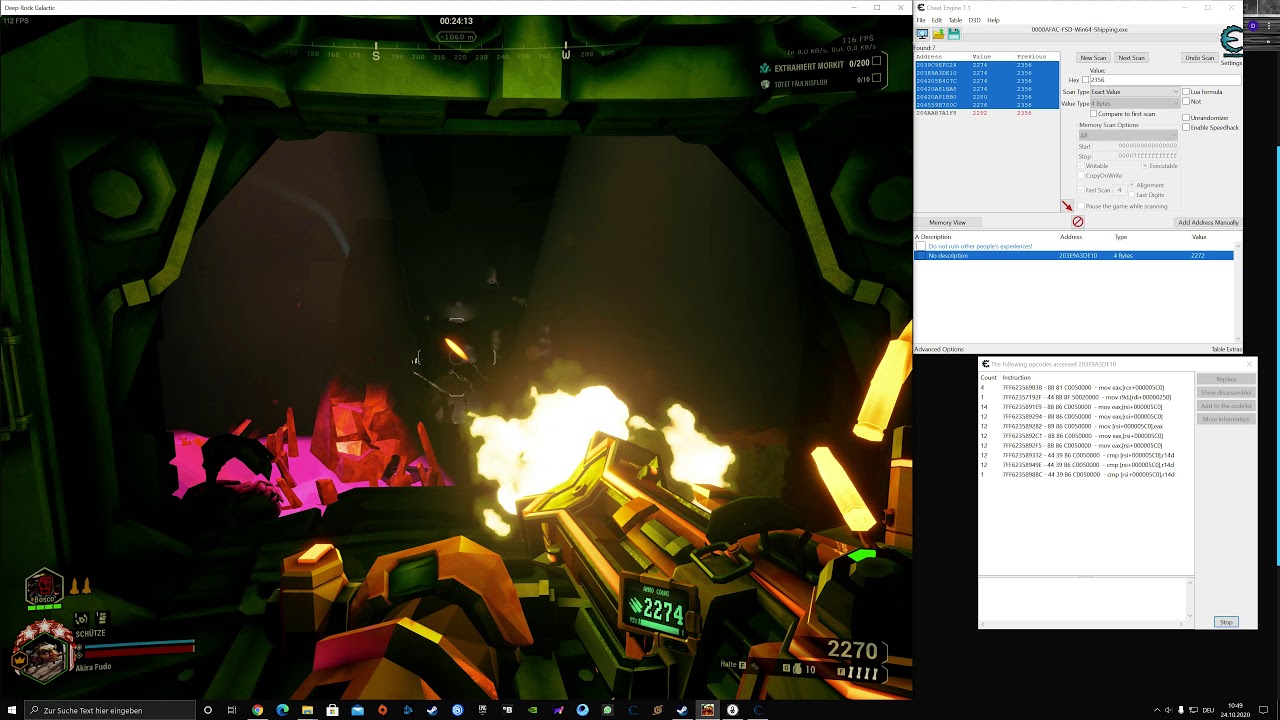Image resolution: width=1280 pixels, height=720 pixels.
Task: Select the value 2272 in the address table
Action: click(1197, 256)
